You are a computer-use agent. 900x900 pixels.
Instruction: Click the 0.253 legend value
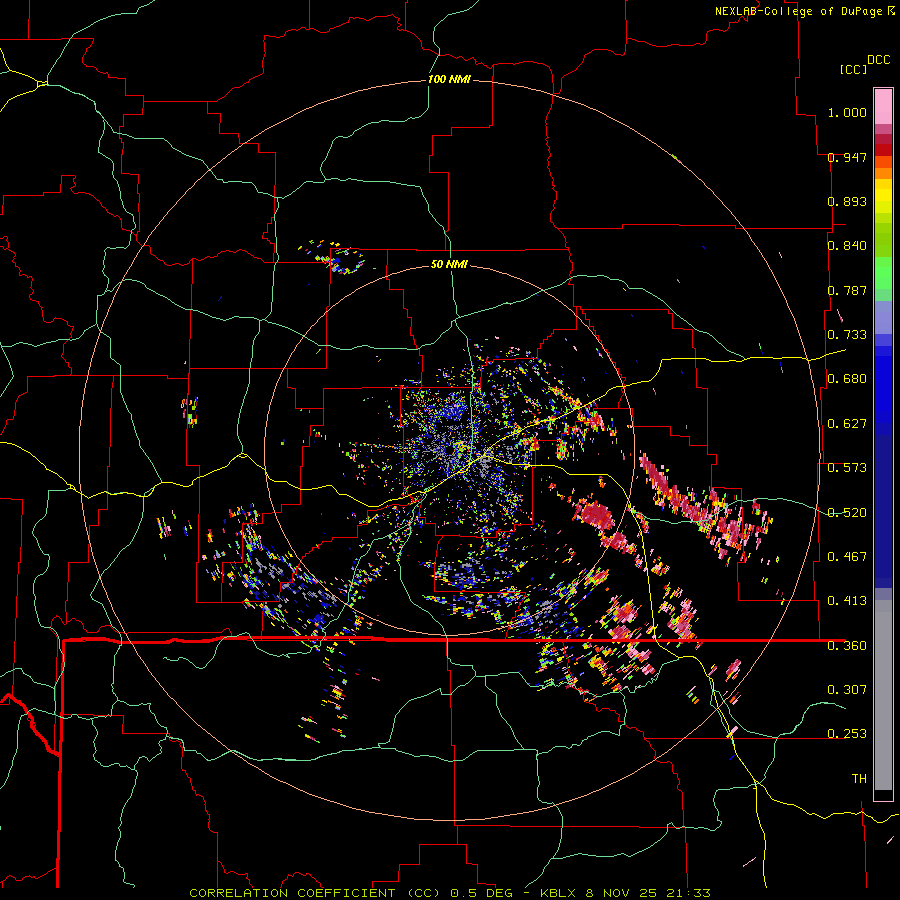click(x=847, y=734)
